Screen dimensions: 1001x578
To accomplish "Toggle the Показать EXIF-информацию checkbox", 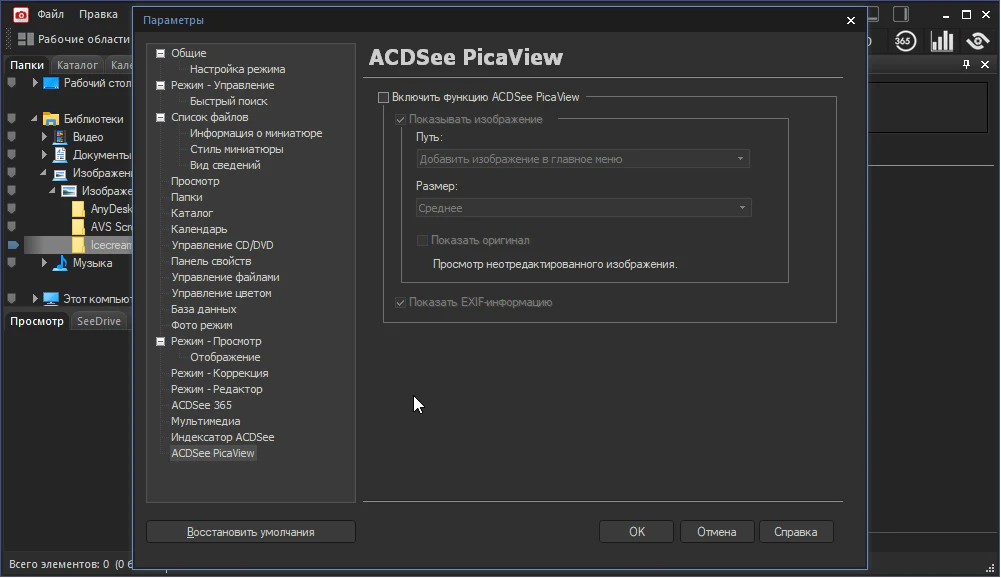I will tap(401, 302).
